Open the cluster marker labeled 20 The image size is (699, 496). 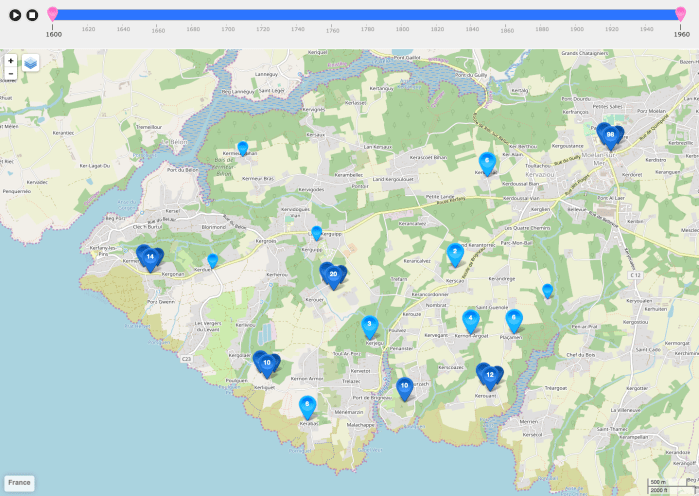click(x=333, y=276)
